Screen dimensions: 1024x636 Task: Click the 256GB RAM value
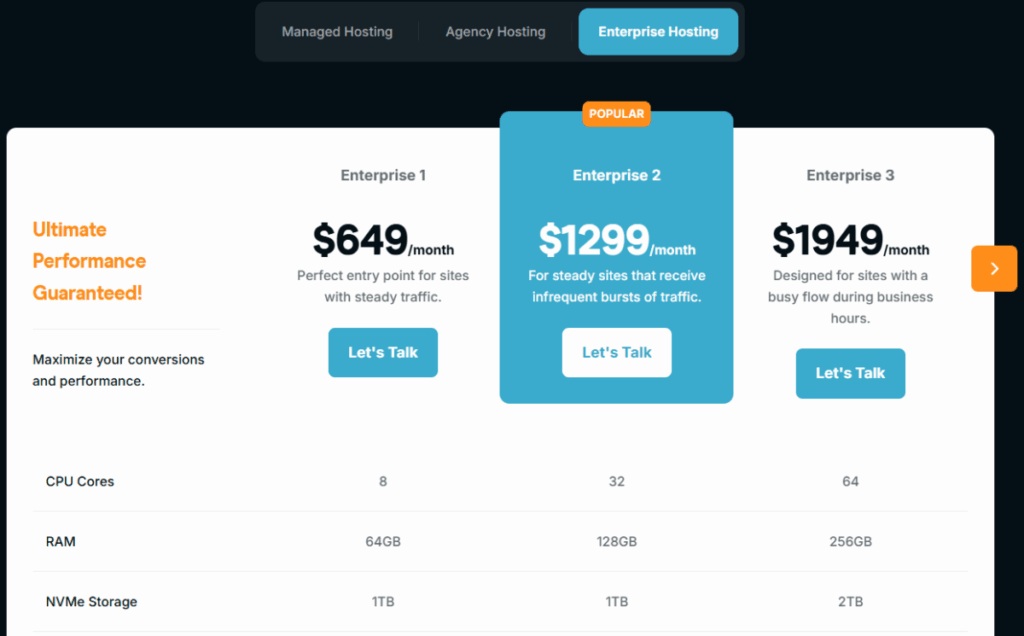click(x=850, y=541)
